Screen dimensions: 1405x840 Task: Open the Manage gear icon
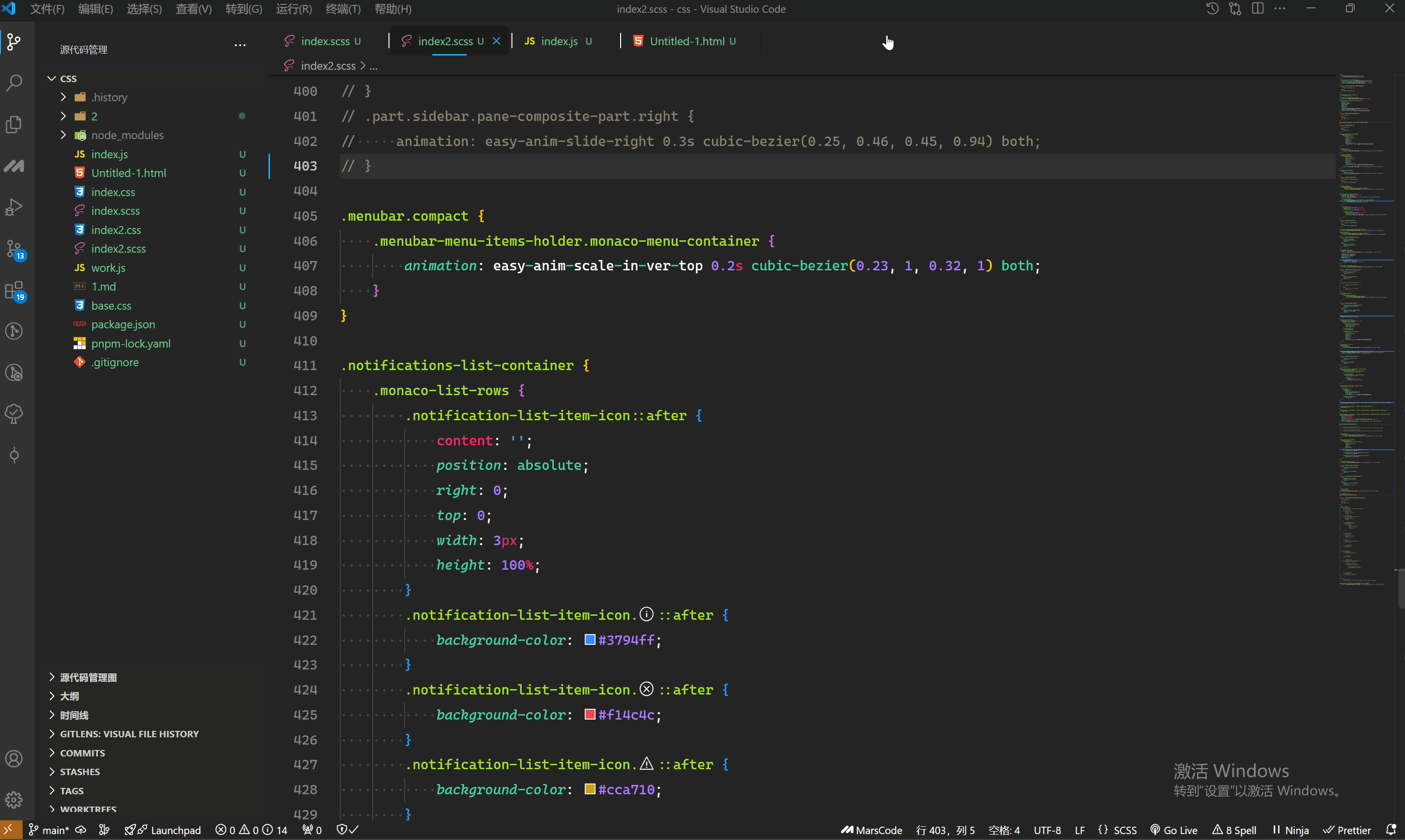click(14, 800)
